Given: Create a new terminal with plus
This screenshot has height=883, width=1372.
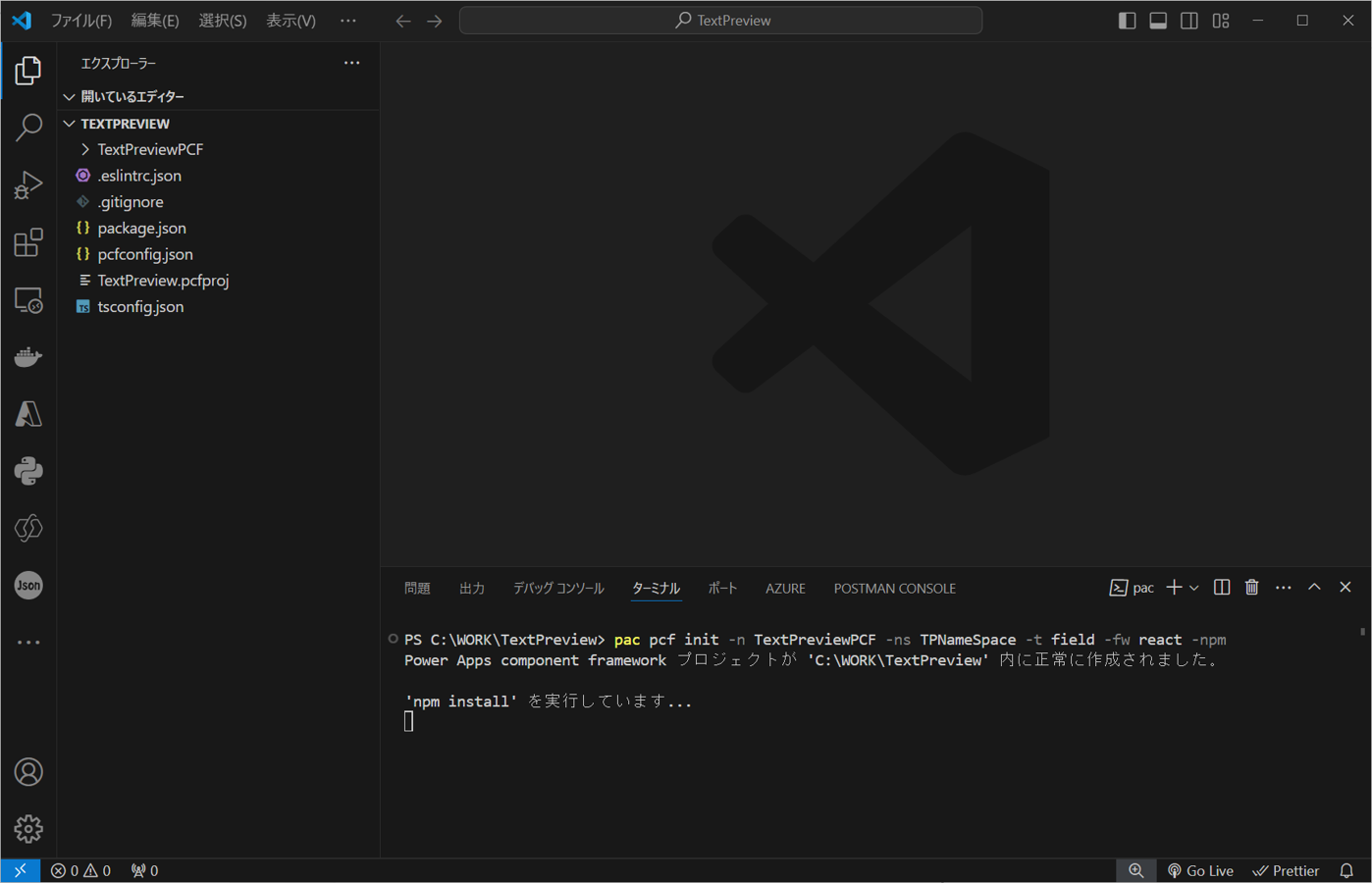Looking at the screenshot, I should 1174,587.
